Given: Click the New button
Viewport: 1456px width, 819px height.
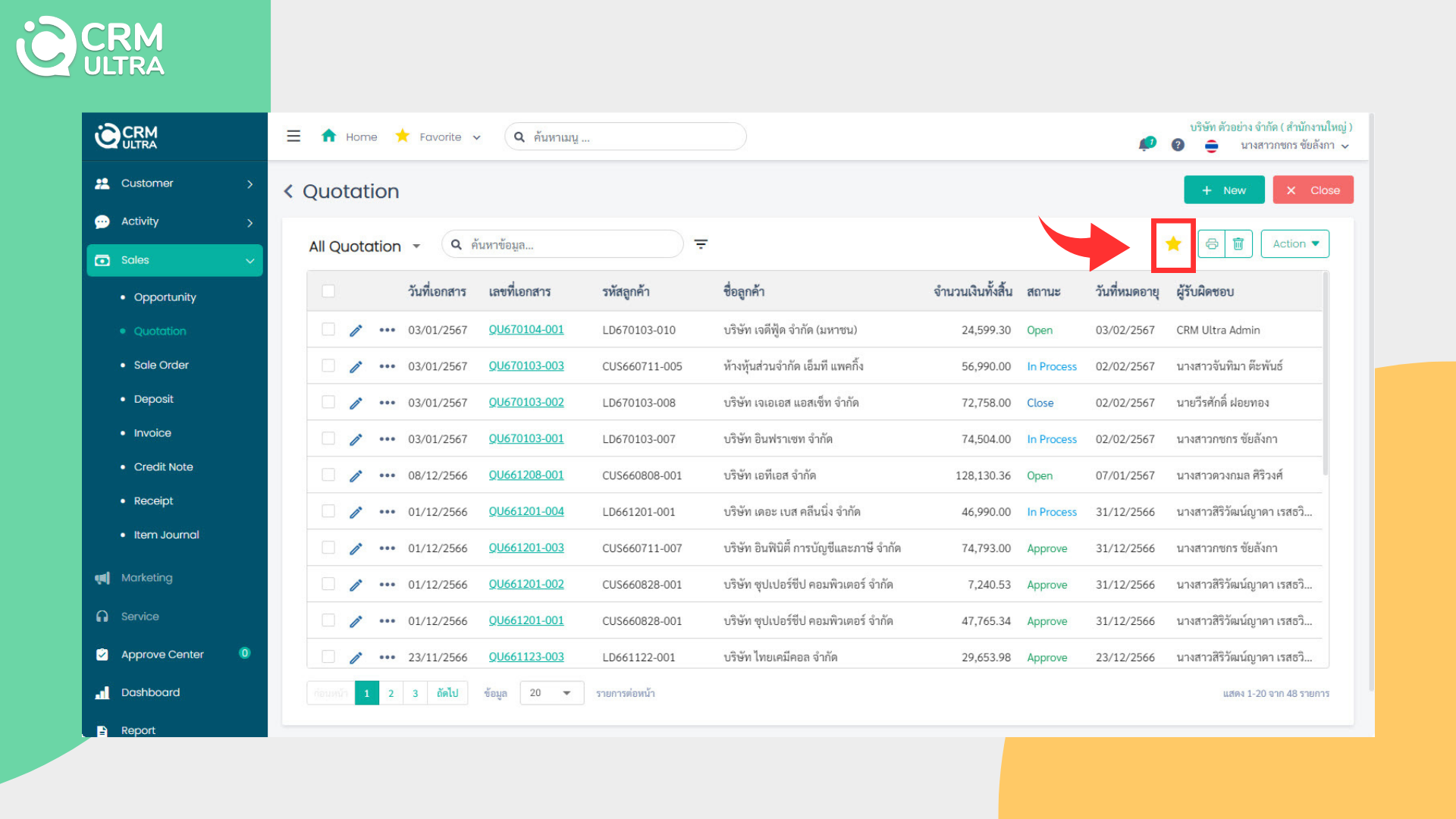Looking at the screenshot, I should point(1224,190).
